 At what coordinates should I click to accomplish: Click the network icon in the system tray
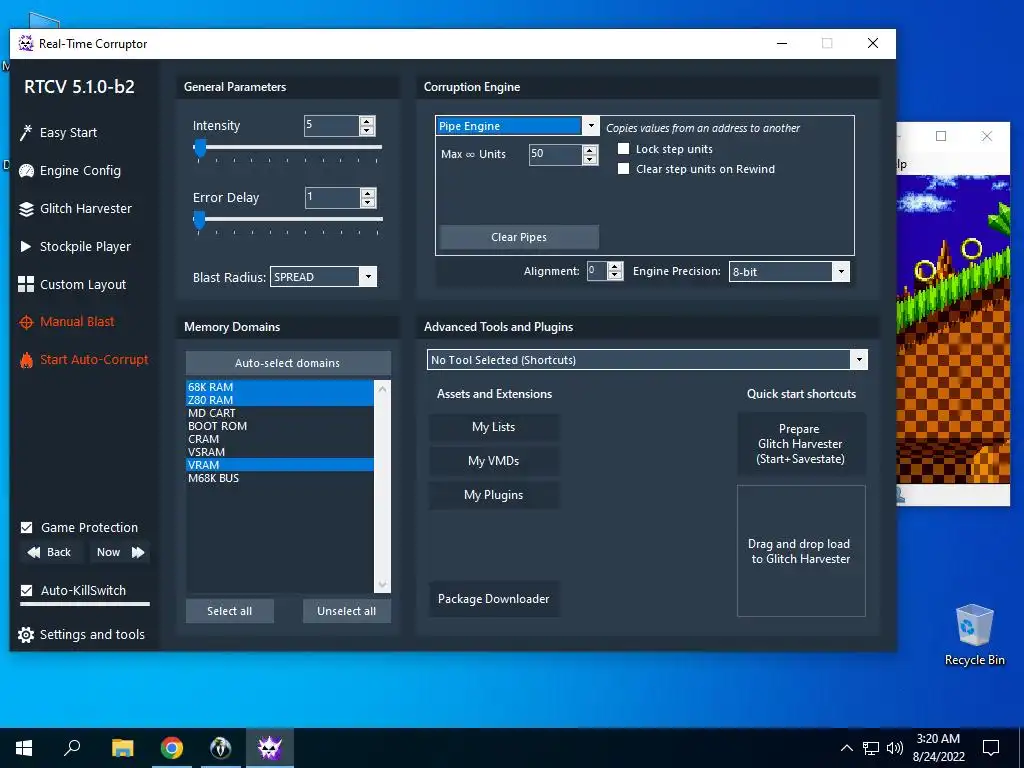(871, 748)
